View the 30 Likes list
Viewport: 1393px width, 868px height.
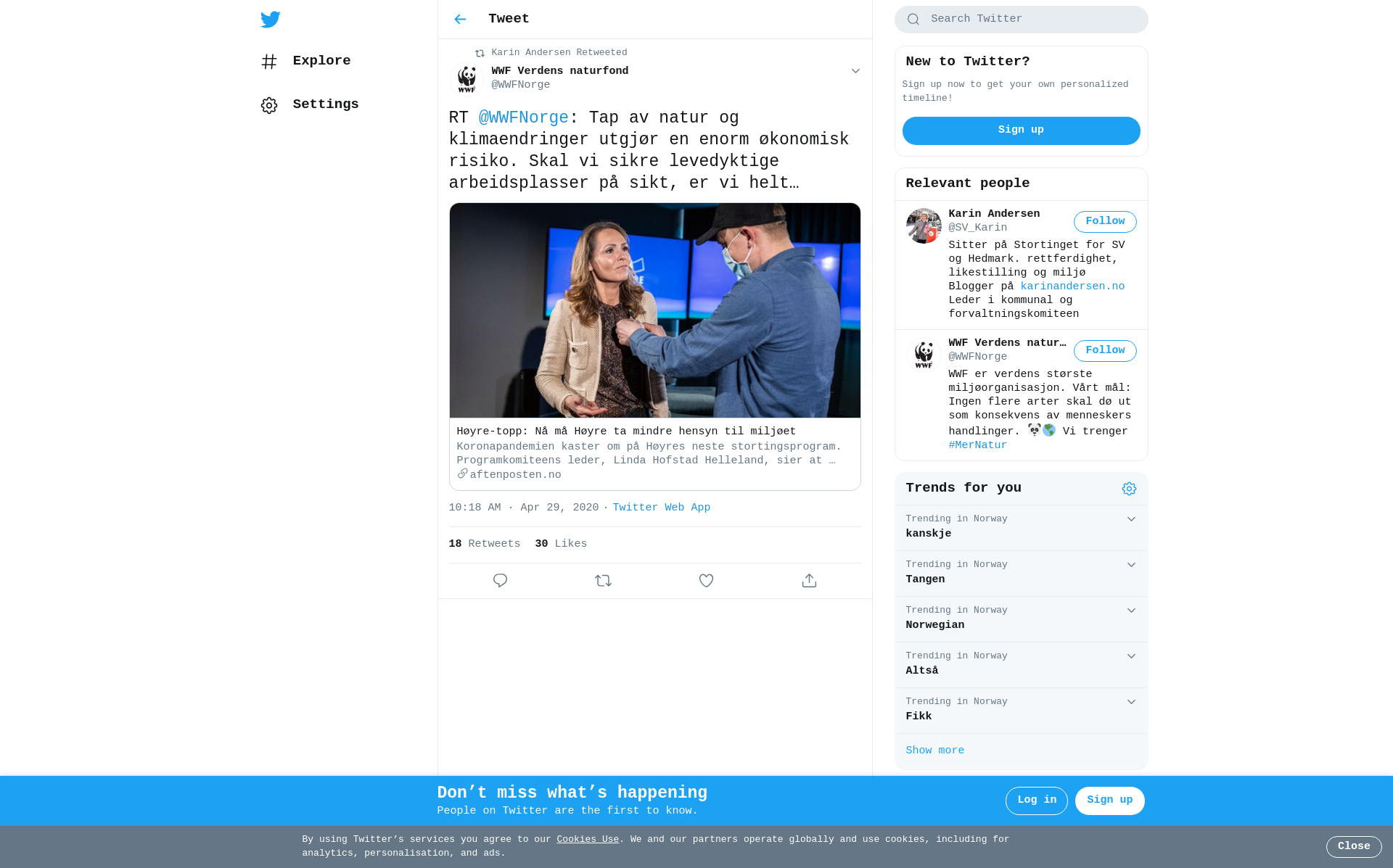(x=561, y=544)
